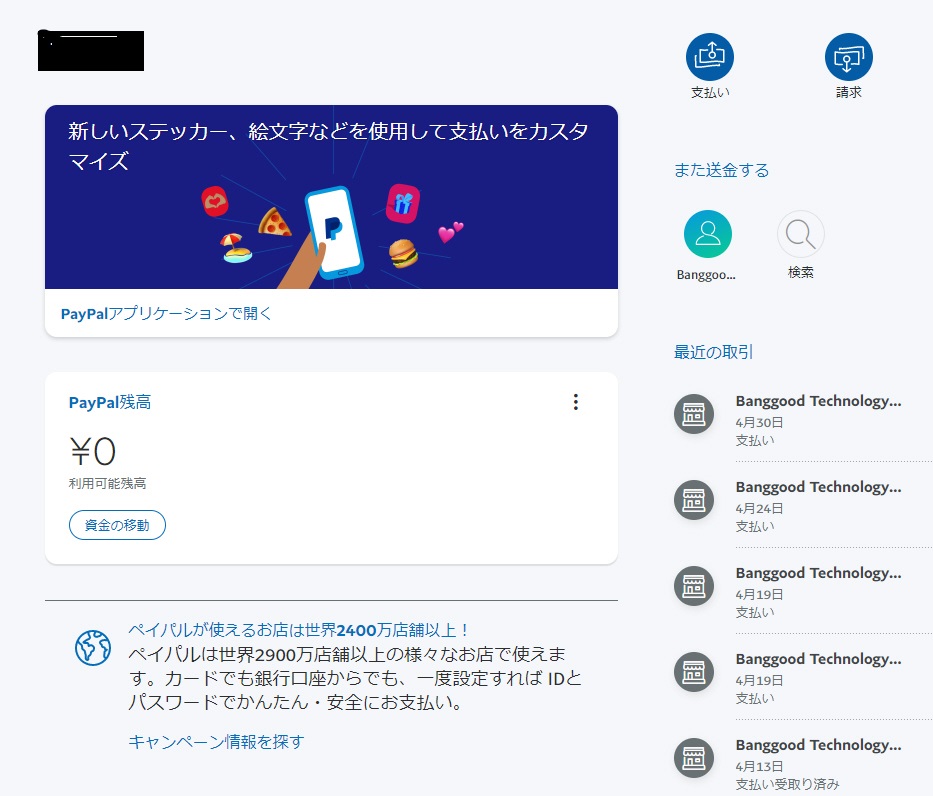The height and width of the screenshot is (796, 933).
Task: Click the 支払い受取り済み status text
Action: point(787,784)
